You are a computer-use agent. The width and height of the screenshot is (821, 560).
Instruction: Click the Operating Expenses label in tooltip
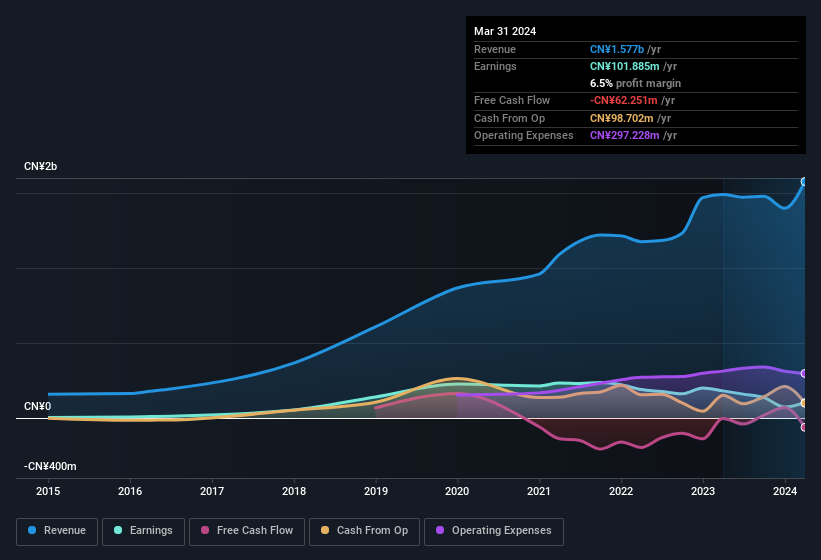[x=524, y=136]
